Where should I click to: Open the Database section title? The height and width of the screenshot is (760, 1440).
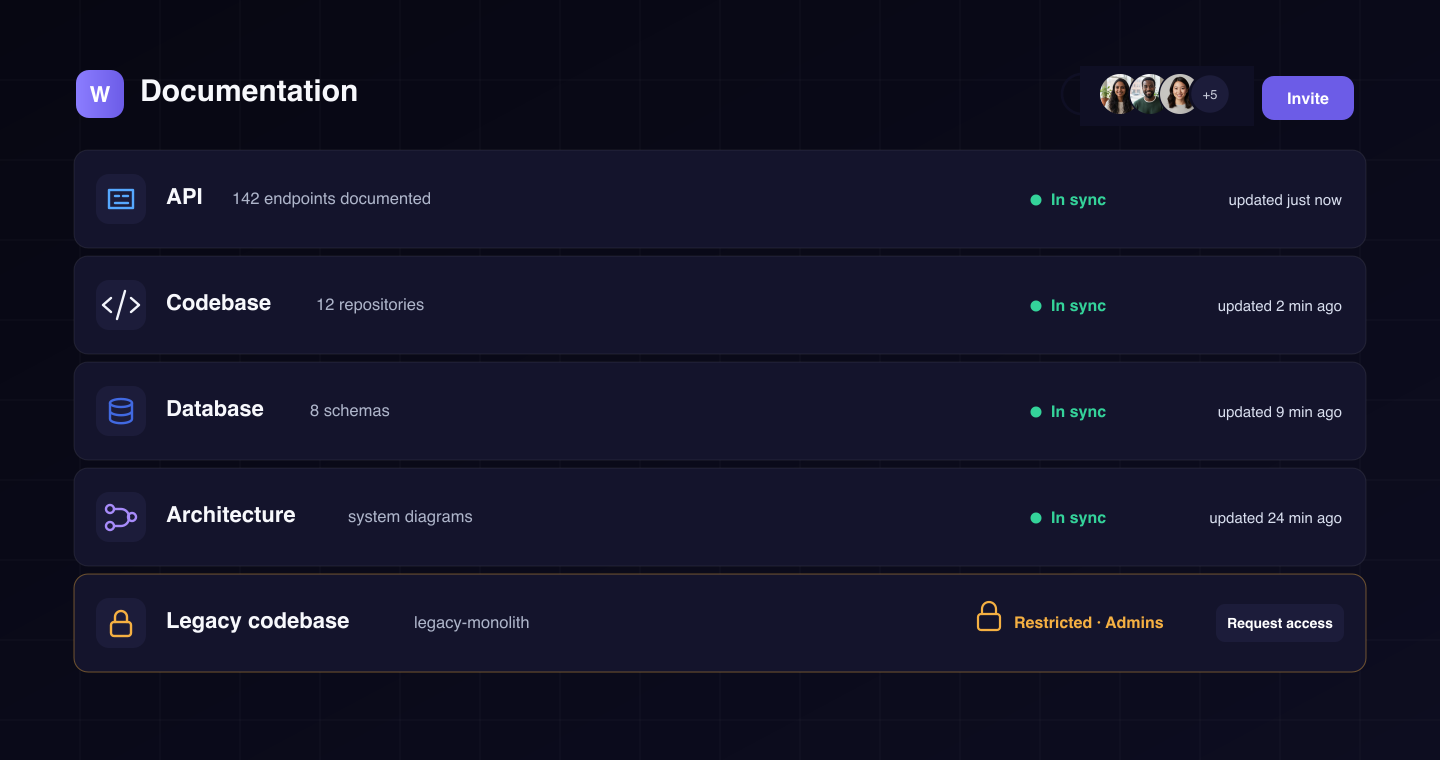tap(215, 409)
